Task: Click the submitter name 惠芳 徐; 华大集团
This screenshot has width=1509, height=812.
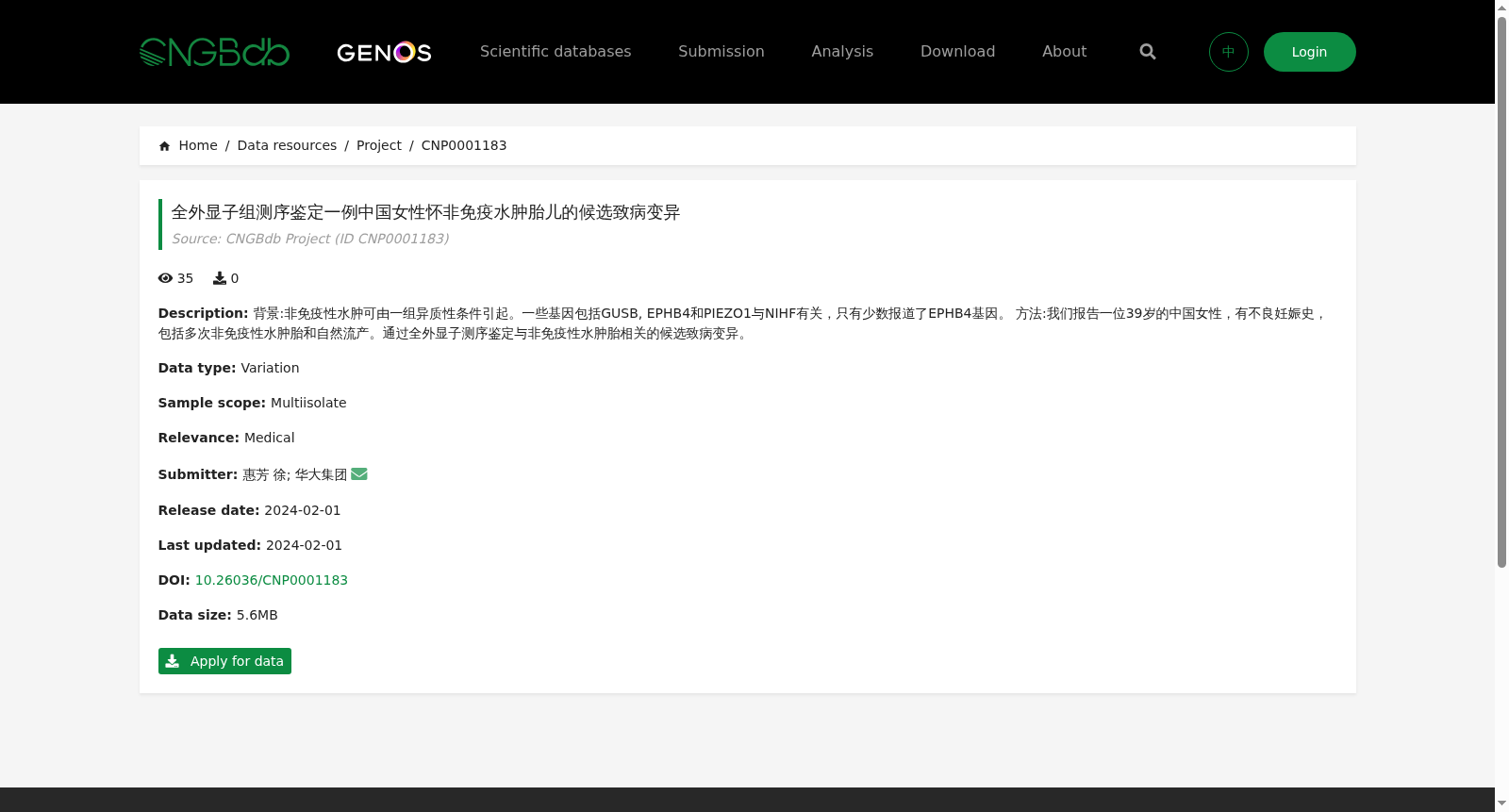Action: 295,474
